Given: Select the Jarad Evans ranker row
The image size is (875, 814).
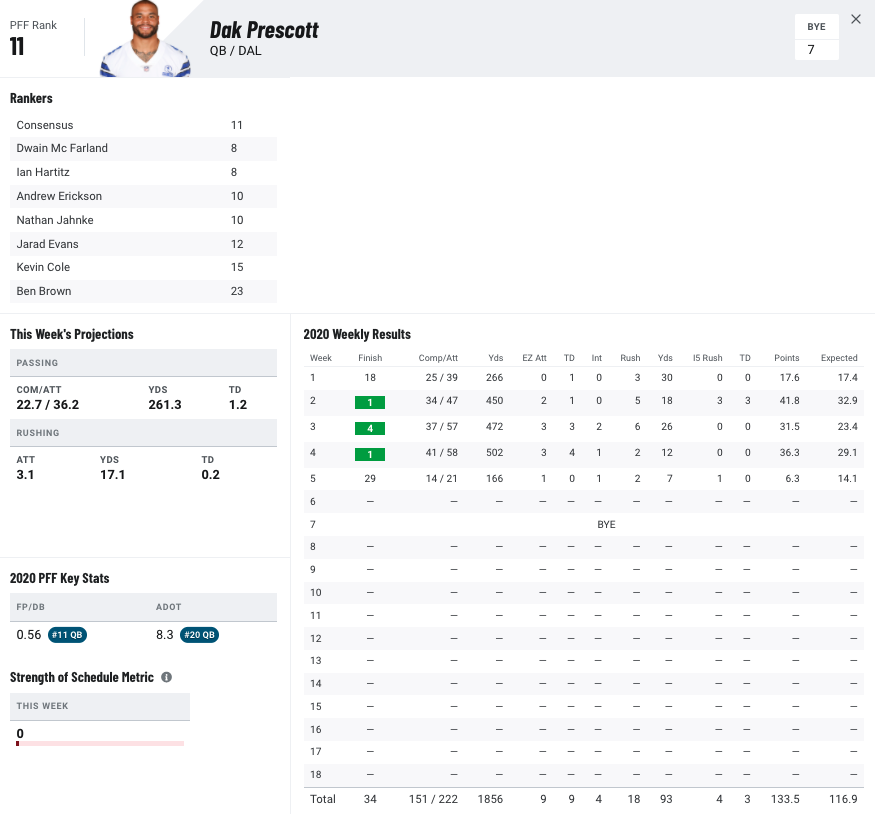Looking at the screenshot, I should [x=143, y=244].
